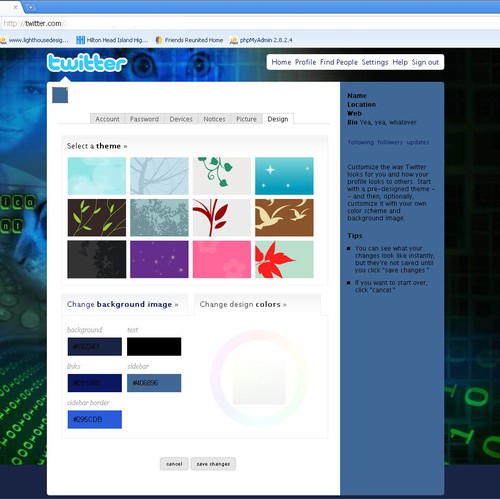This screenshot has height=500, width=500.
Task: Select the teal starry sky theme
Action: tap(284, 176)
